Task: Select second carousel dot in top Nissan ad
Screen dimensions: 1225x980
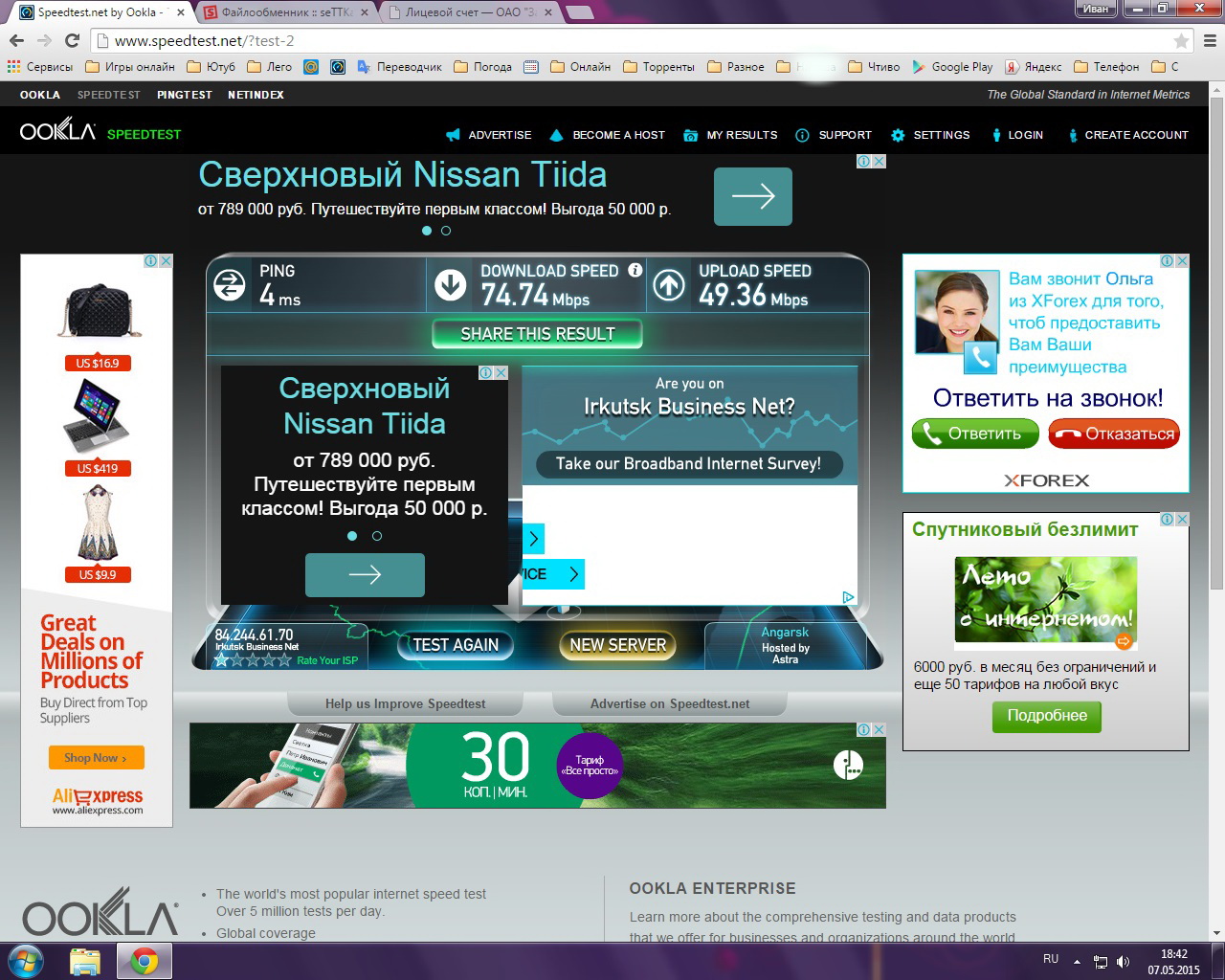Action: tap(446, 231)
